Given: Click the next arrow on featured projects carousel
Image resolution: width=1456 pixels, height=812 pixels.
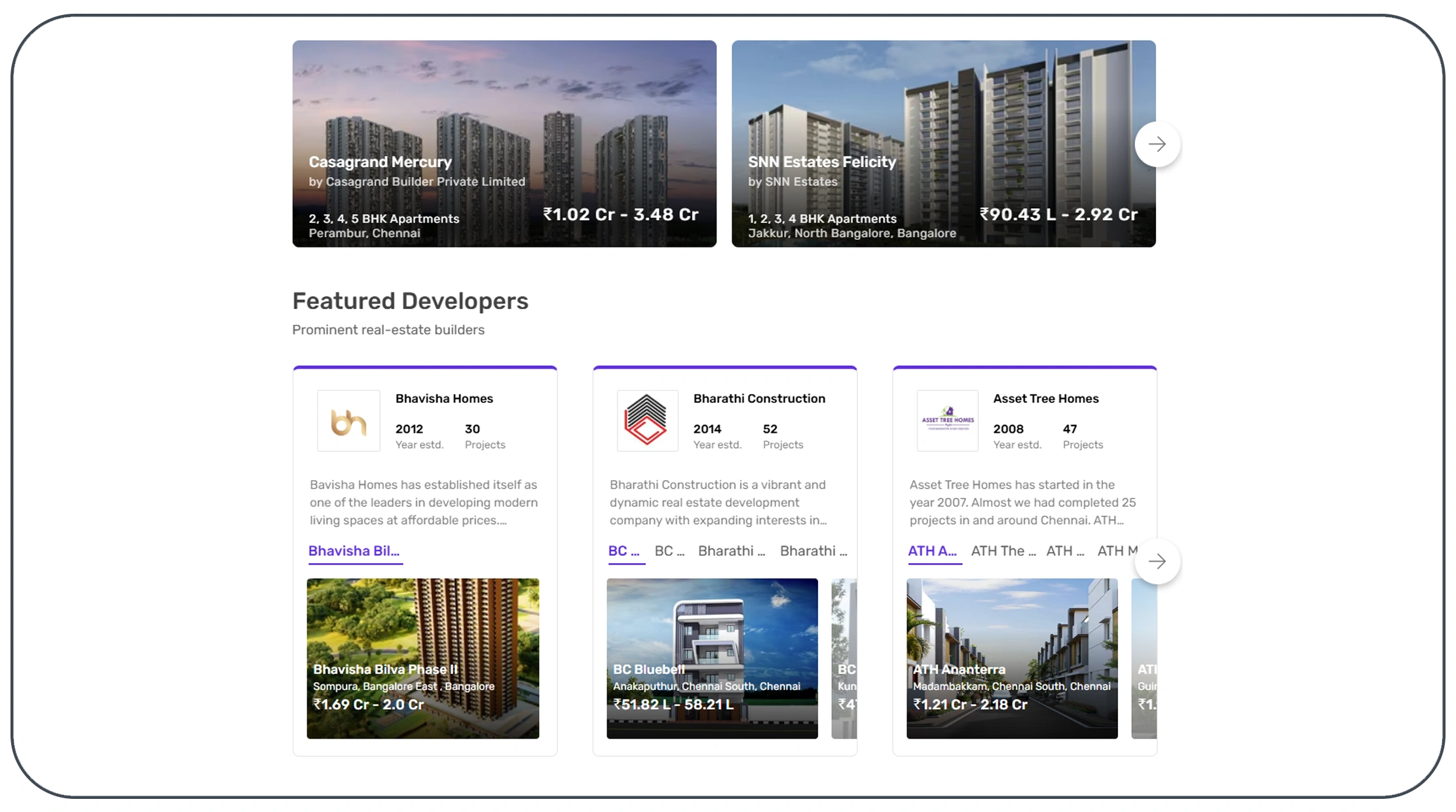Looking at the screenshot, I should coord(1157,144).
